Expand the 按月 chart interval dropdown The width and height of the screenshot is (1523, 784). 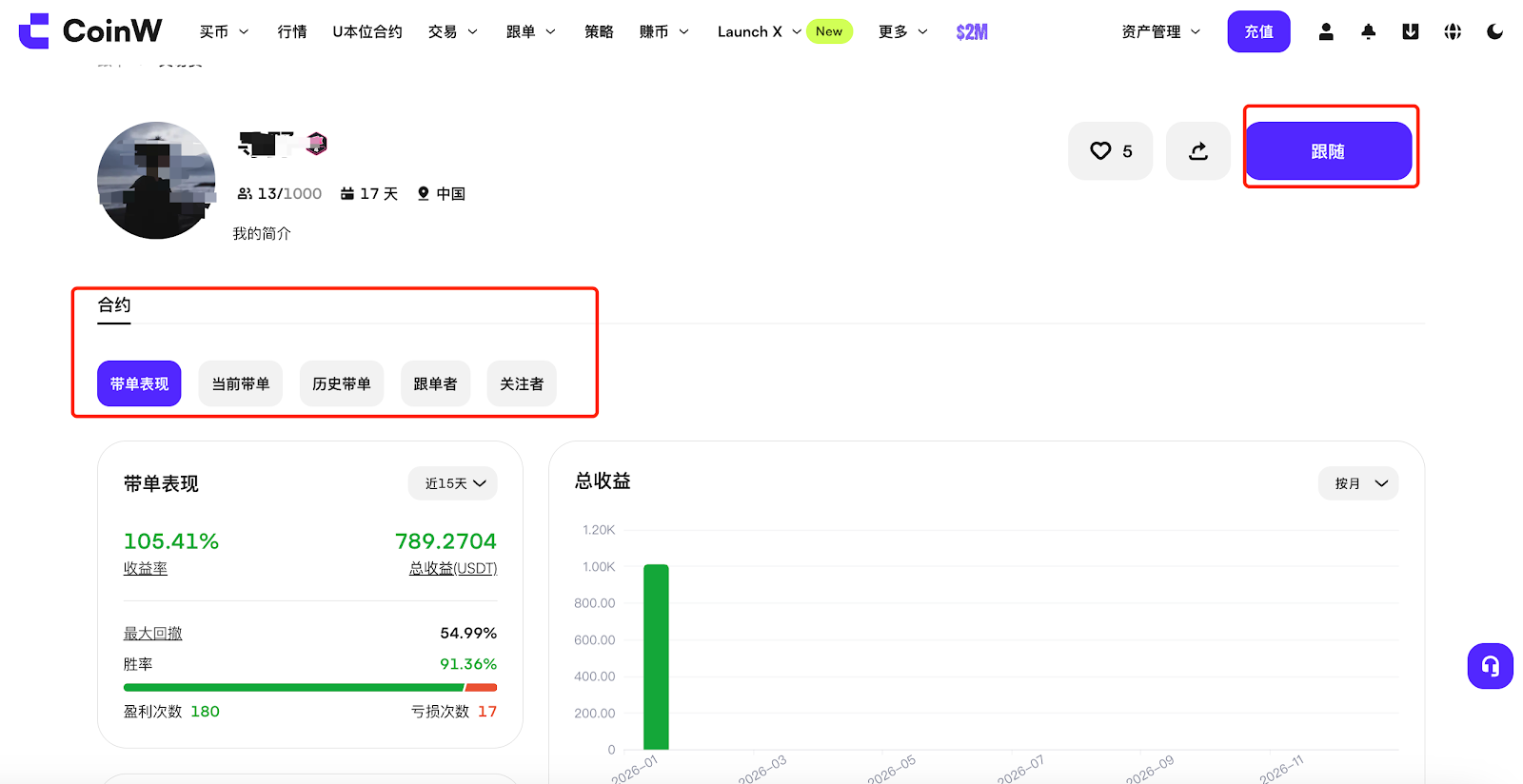pyautogui.click(x=1358, y=483)
